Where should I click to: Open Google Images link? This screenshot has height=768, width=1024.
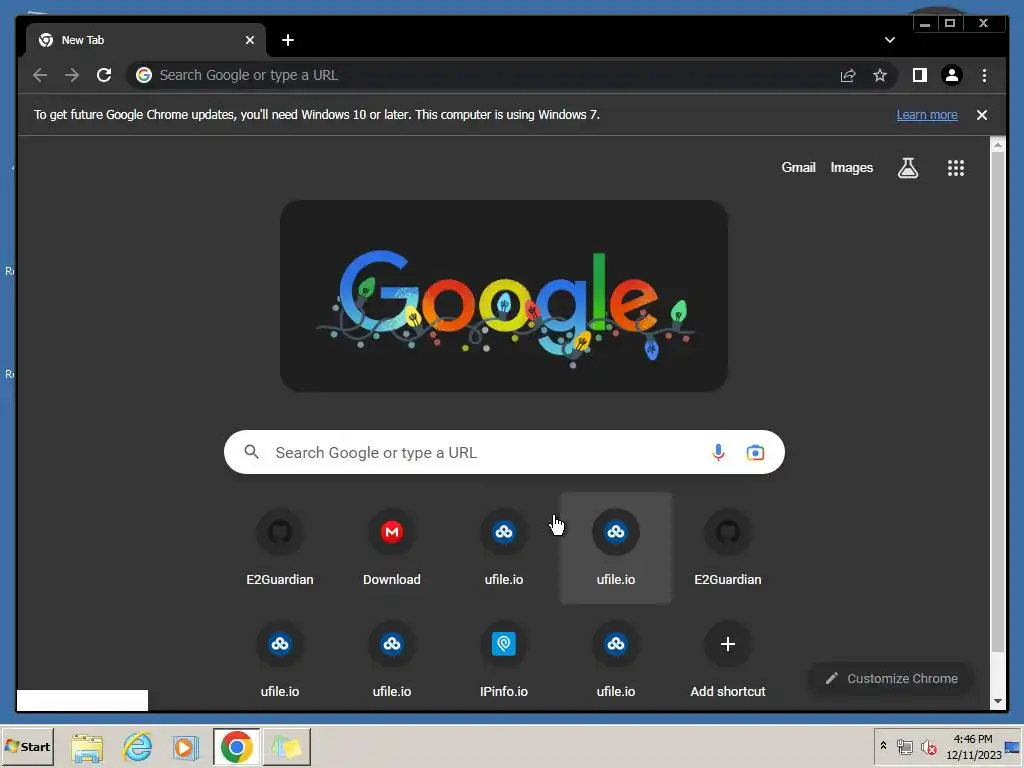pos(852,168)
